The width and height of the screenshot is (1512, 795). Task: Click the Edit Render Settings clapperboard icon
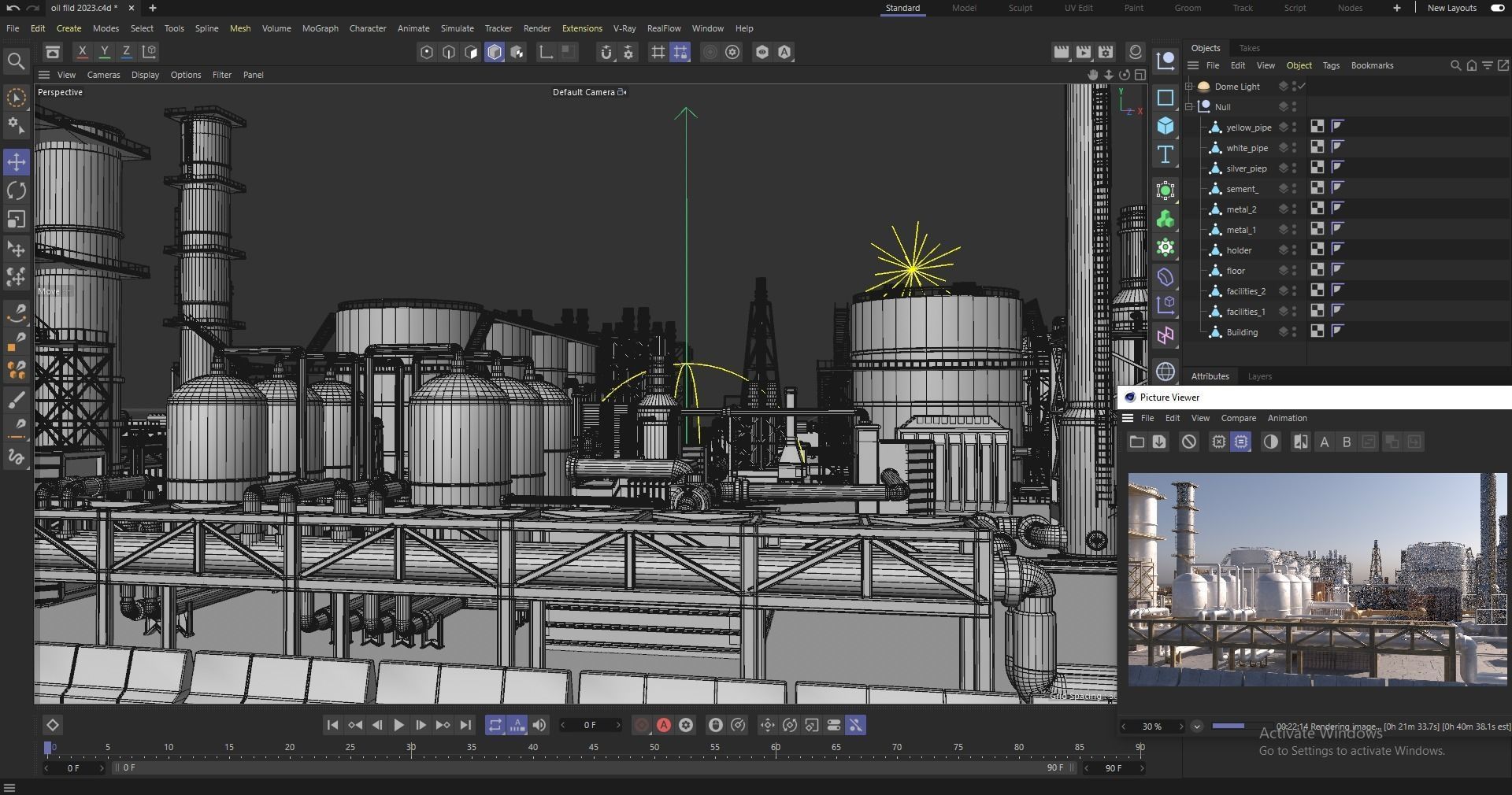(x=1106, y=52)
